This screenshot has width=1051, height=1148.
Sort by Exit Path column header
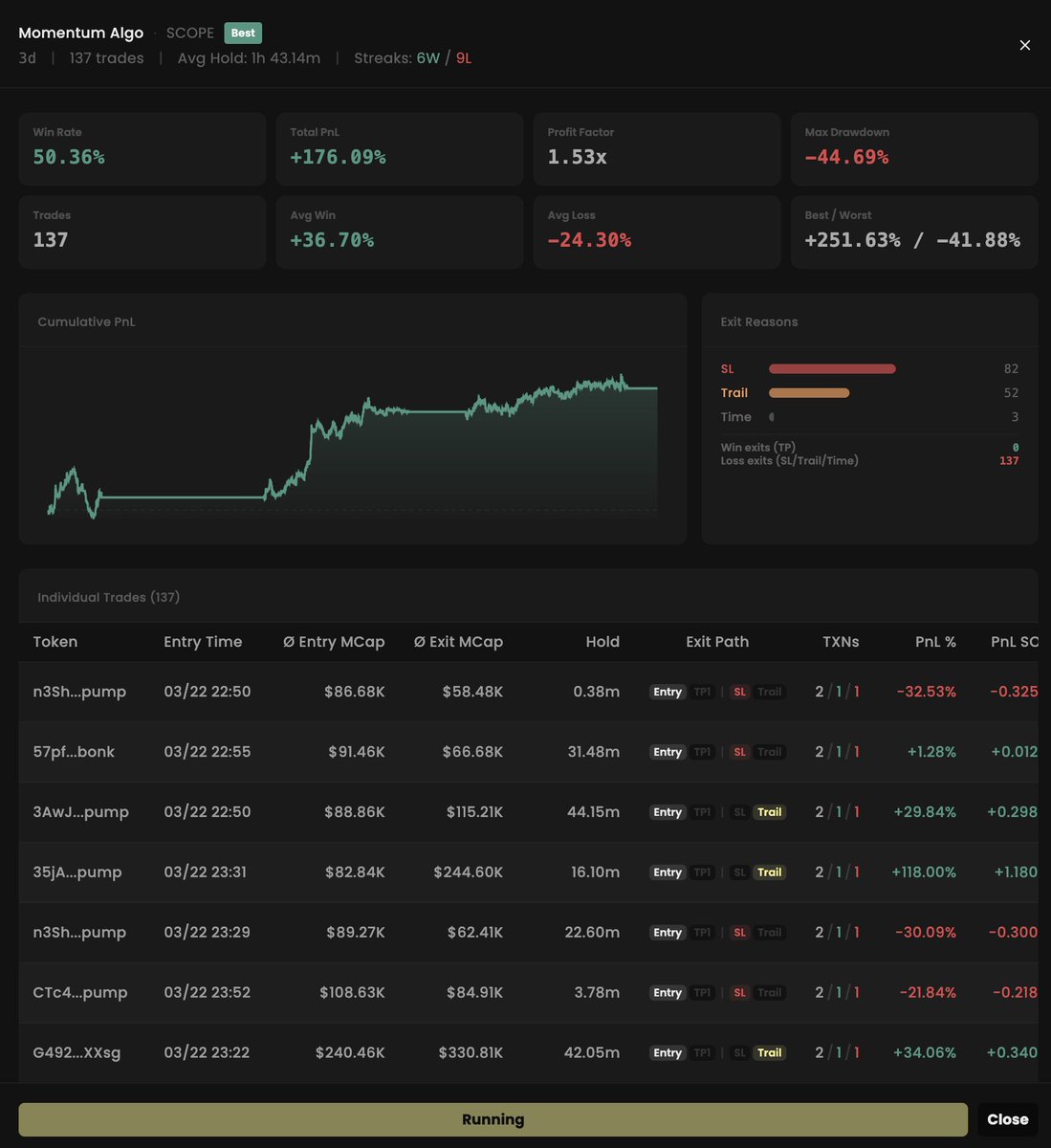[x=717, y=642]
